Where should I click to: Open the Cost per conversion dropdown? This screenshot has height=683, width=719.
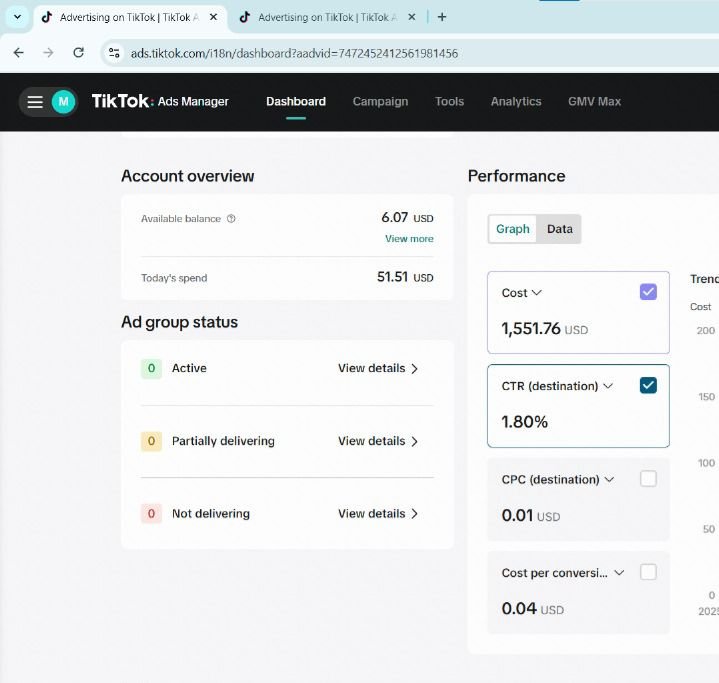(619, 573)
